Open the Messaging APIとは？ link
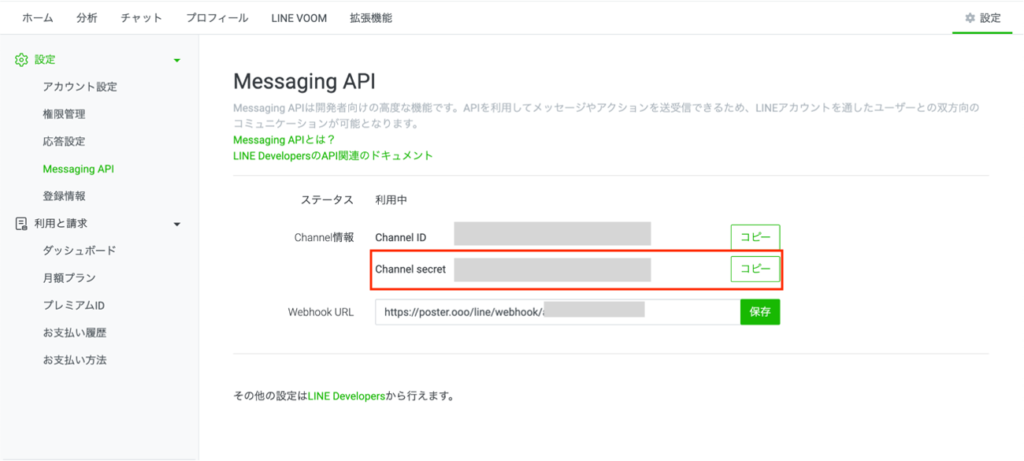The image size is (1024, 461). (284, 140)
